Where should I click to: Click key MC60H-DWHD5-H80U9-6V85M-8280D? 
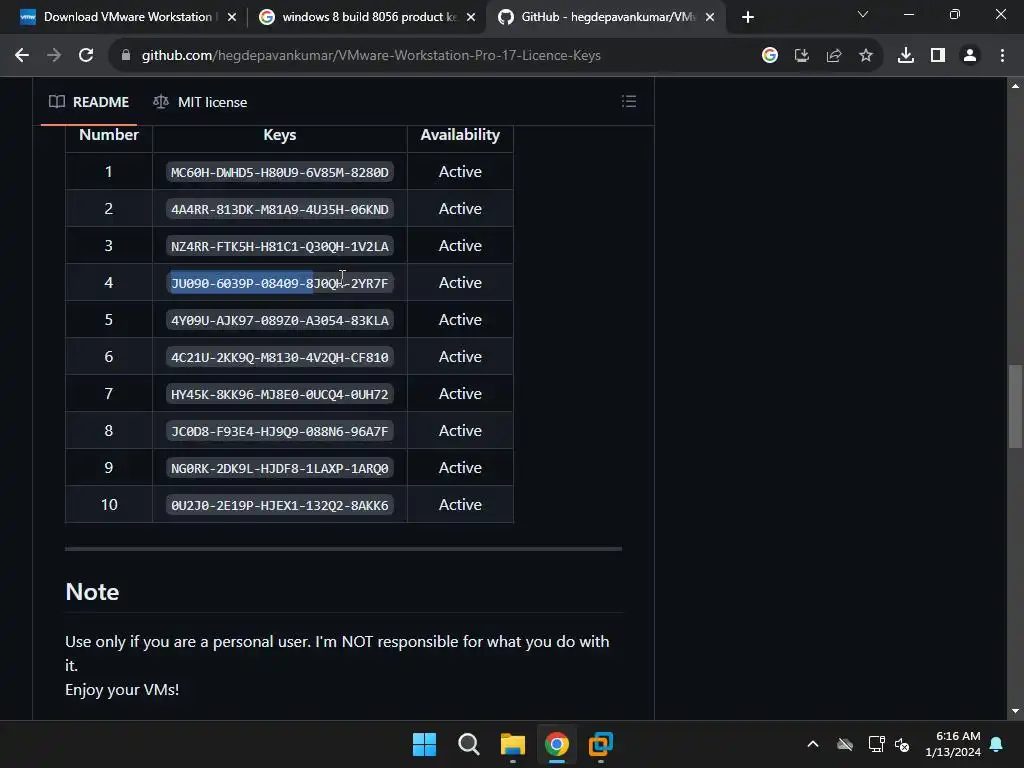(x=280, y=172)
